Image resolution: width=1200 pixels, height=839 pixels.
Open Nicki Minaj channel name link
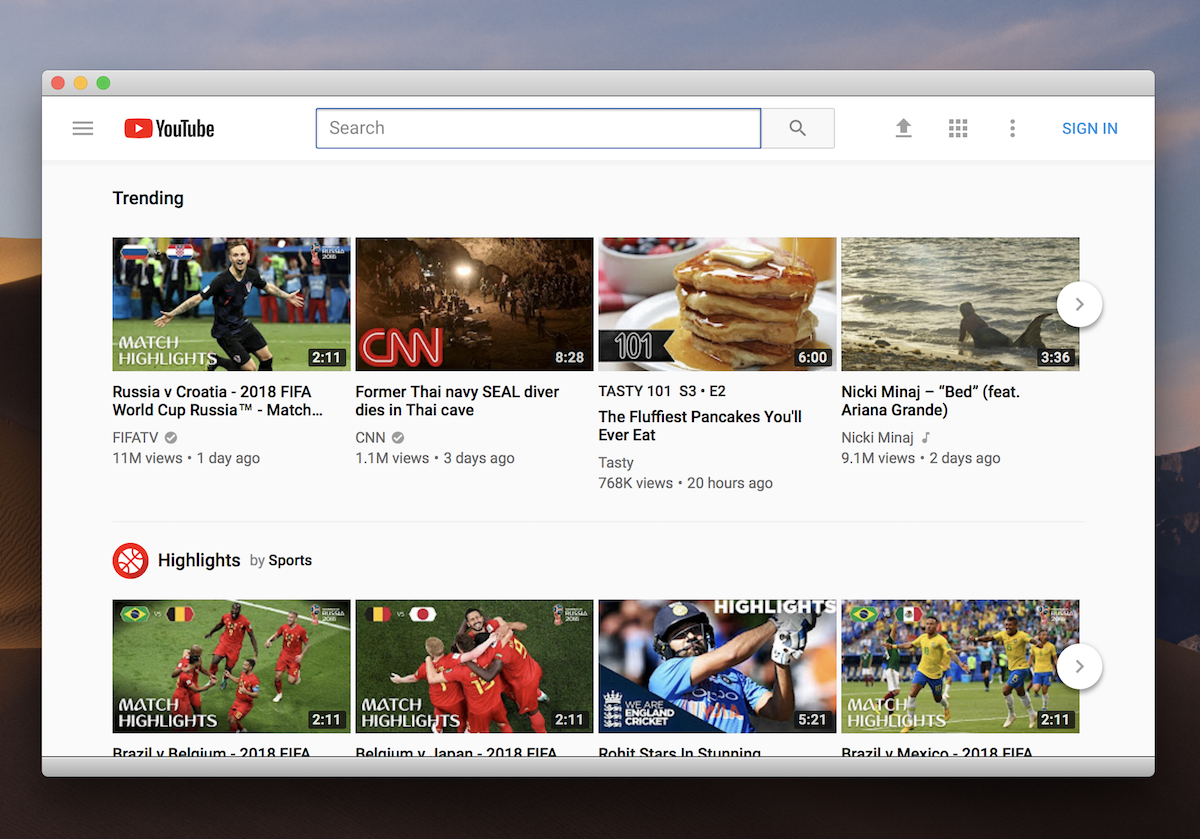pos(877,438)
